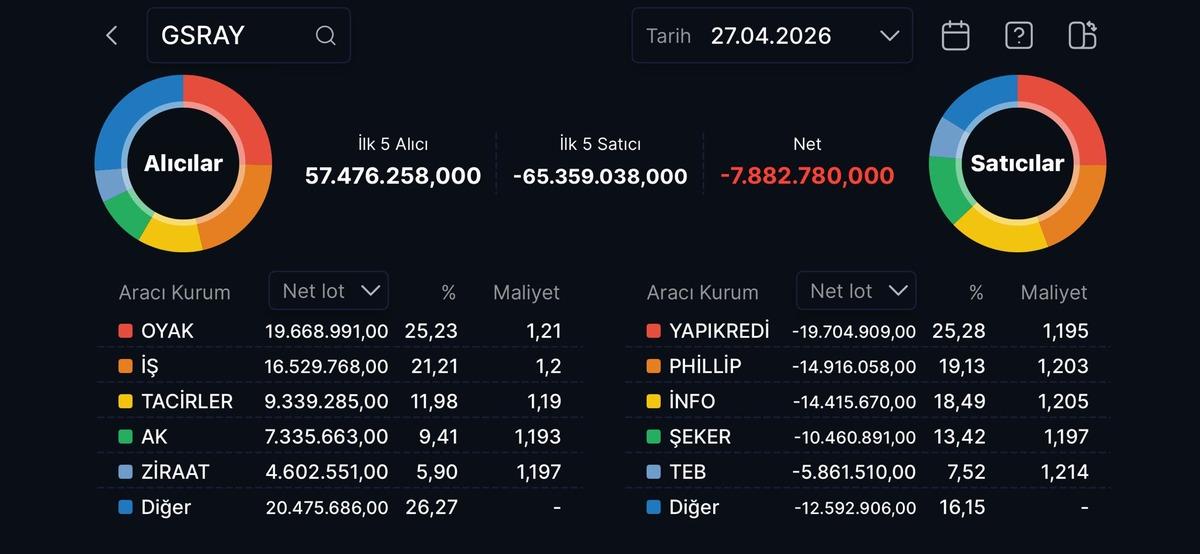Click the buyers Maliyet column header
The height and width of the screenshot is (554, 1200).
tap(526, 293)
